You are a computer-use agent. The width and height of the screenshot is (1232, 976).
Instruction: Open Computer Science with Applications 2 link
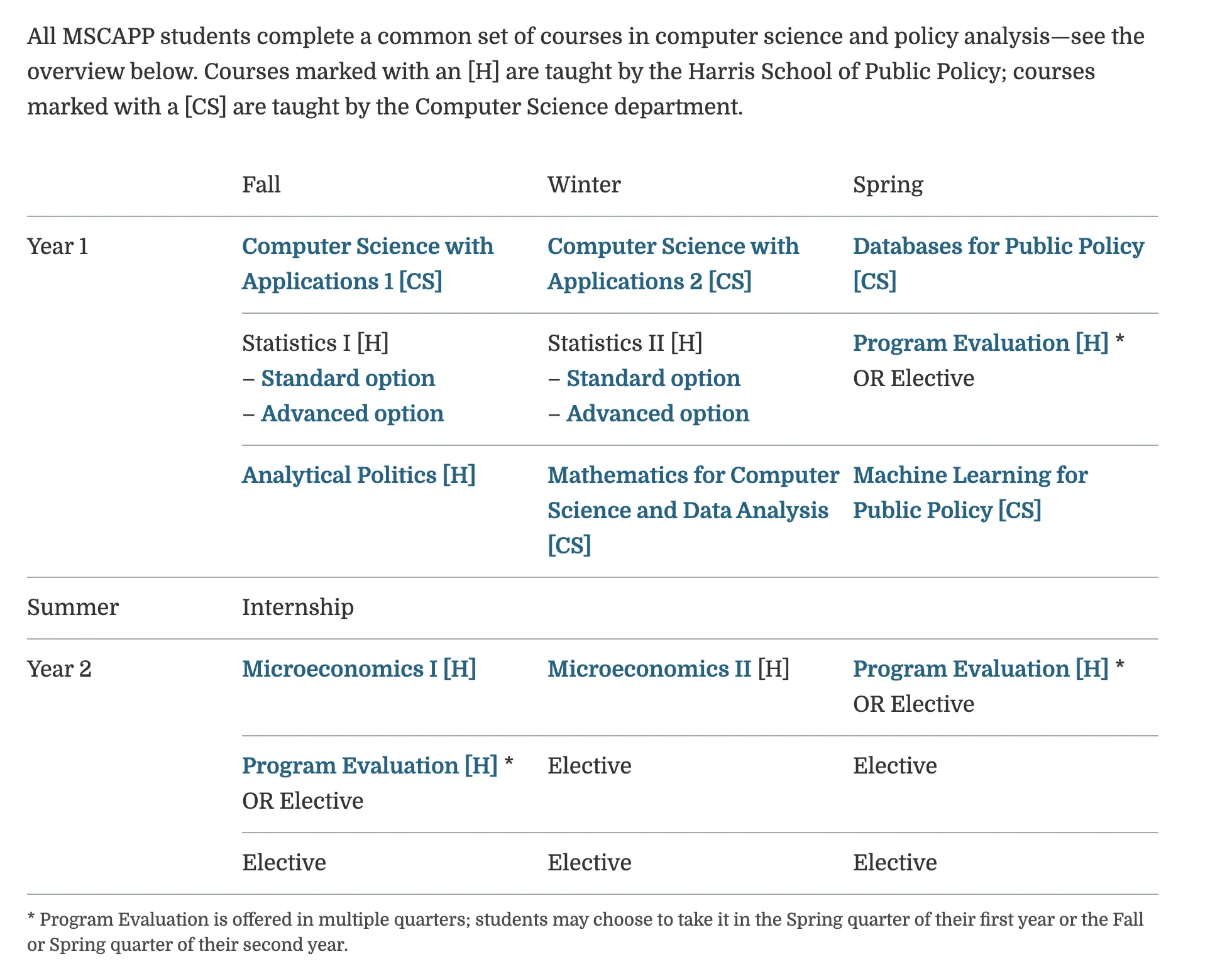(x=673, y=263)
